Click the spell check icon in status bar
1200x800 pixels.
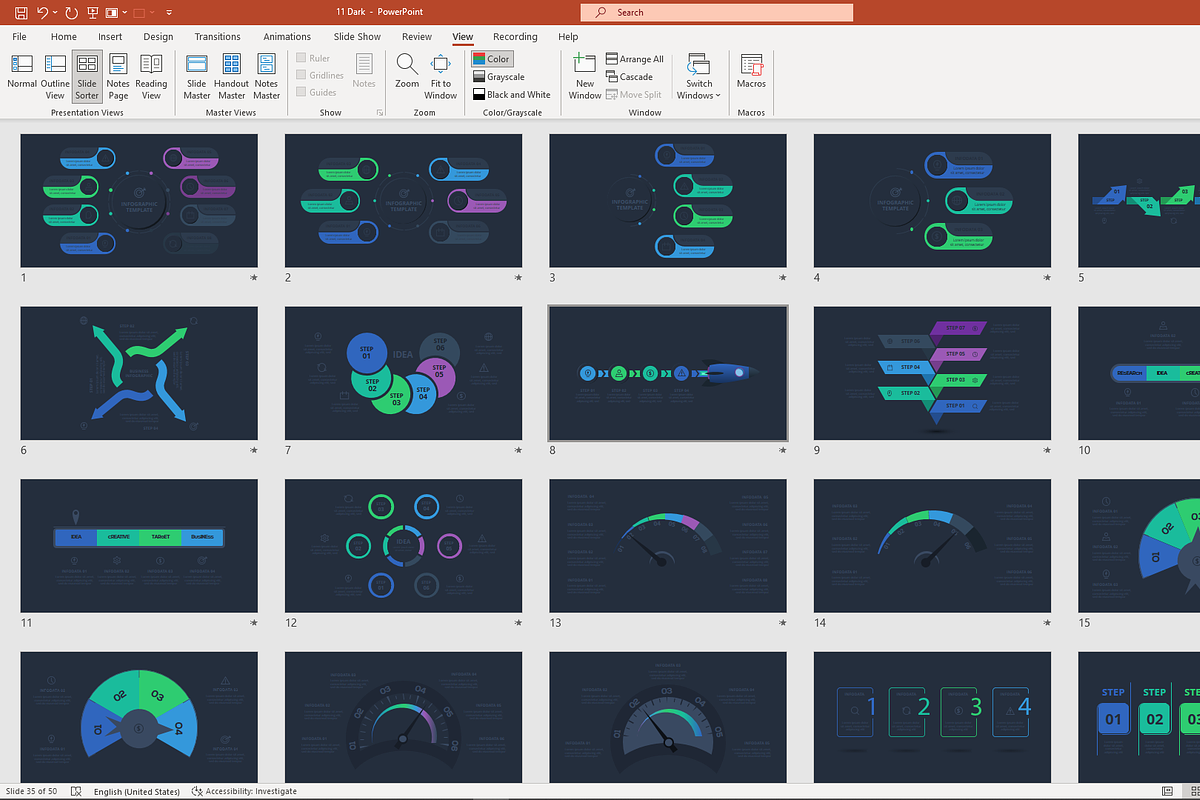[74, 791]
